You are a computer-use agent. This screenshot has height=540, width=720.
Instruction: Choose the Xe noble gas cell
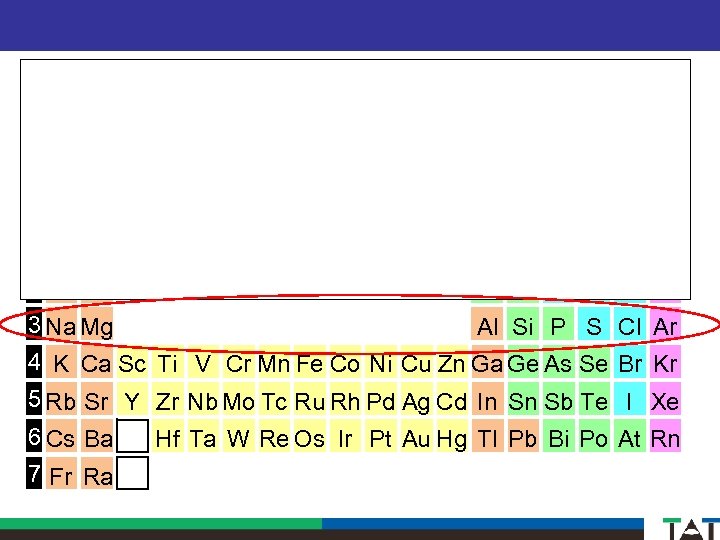coord(665,399)
